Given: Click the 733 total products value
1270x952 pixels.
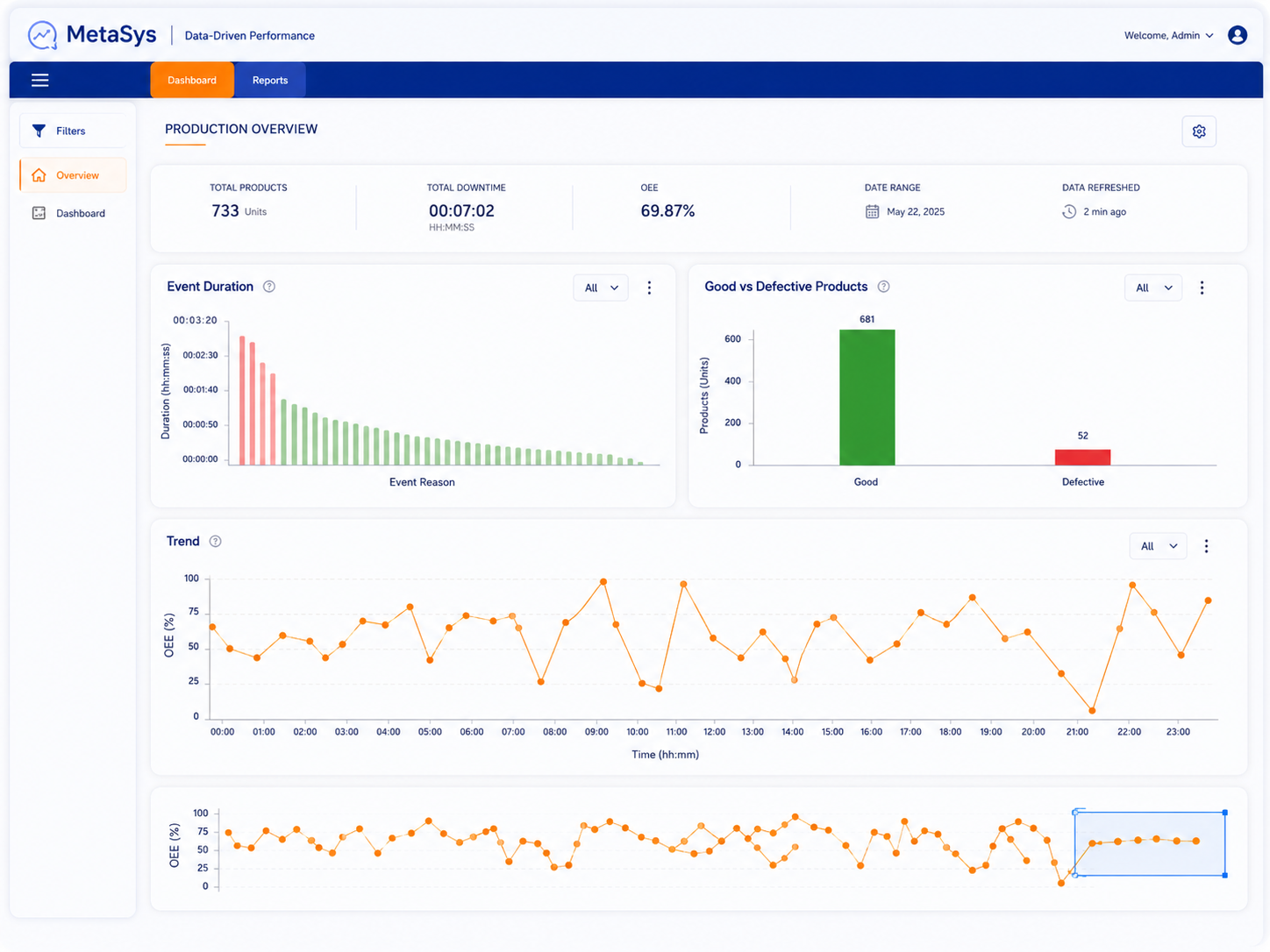Looking at the screenshot, I should 225,211.
